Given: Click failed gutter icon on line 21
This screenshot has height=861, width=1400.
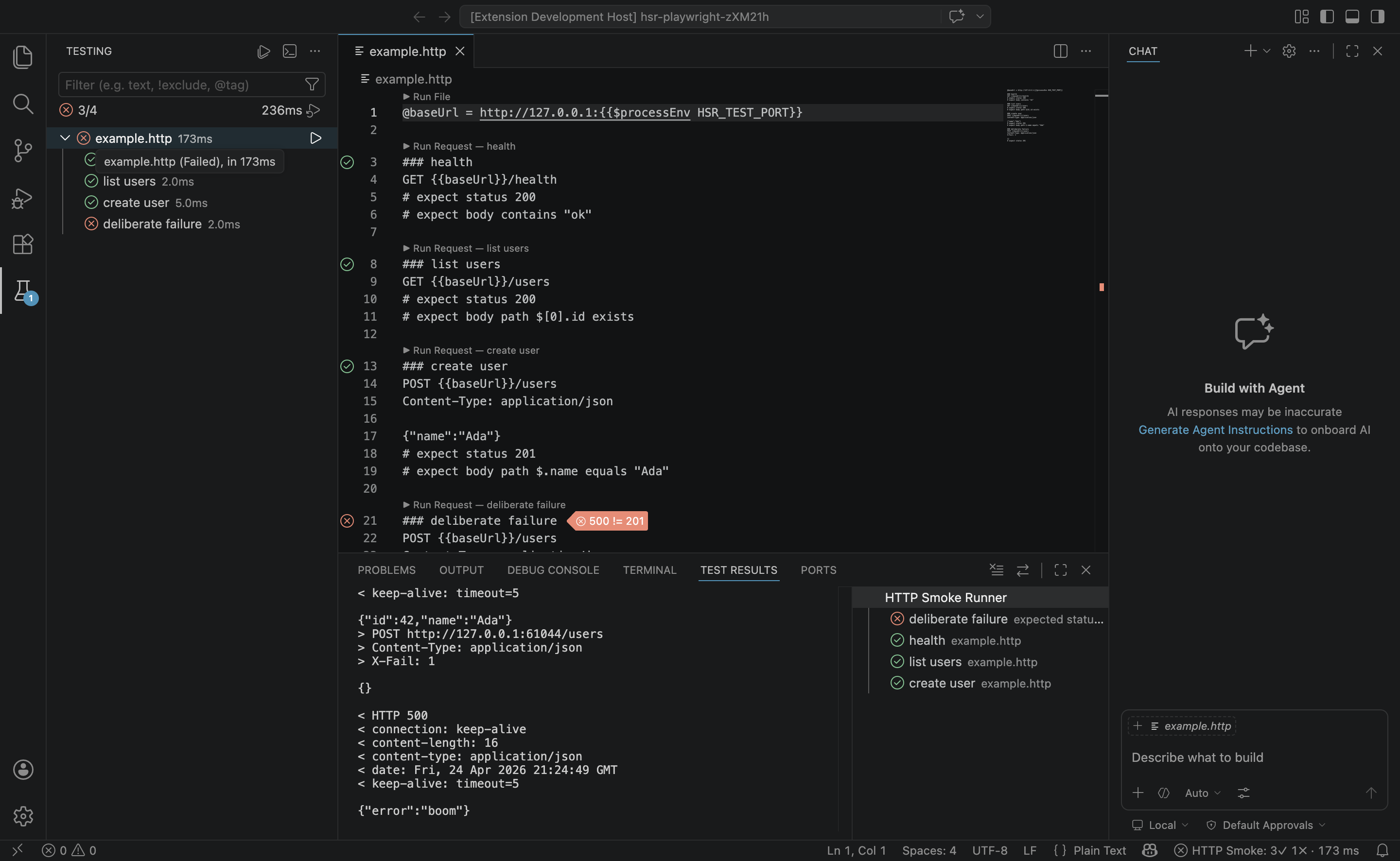Looking at the screenshot, I should click(x=347, y=520).
